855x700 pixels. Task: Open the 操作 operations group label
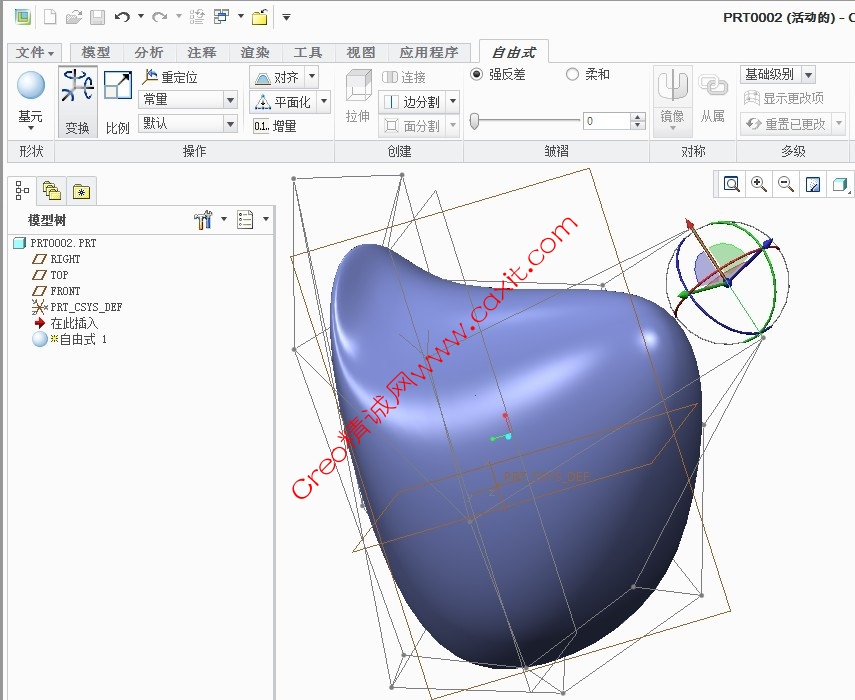[x=194, y=151]
